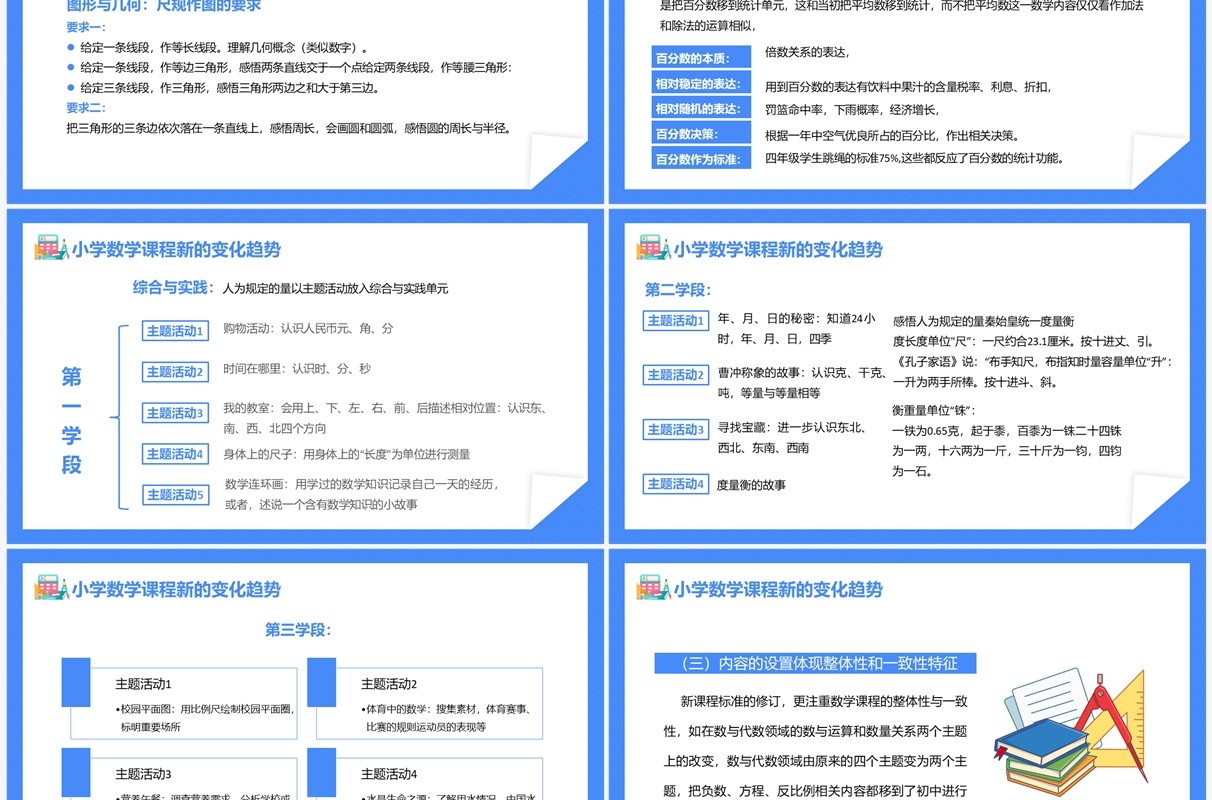Select the 主题活动2 tag beside 时间在哪里
The image size is (1212, 800).
click(x=175, y=371)
